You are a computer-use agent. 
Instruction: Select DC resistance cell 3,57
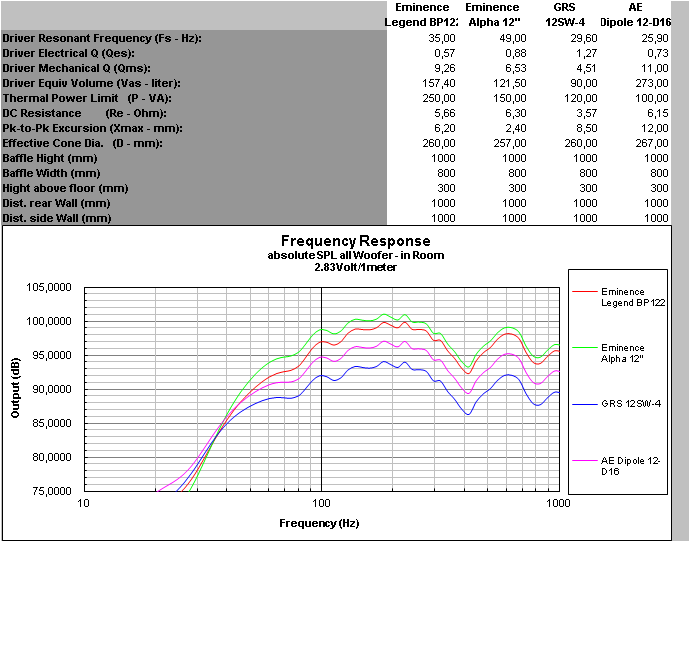(x=587, y=113)
